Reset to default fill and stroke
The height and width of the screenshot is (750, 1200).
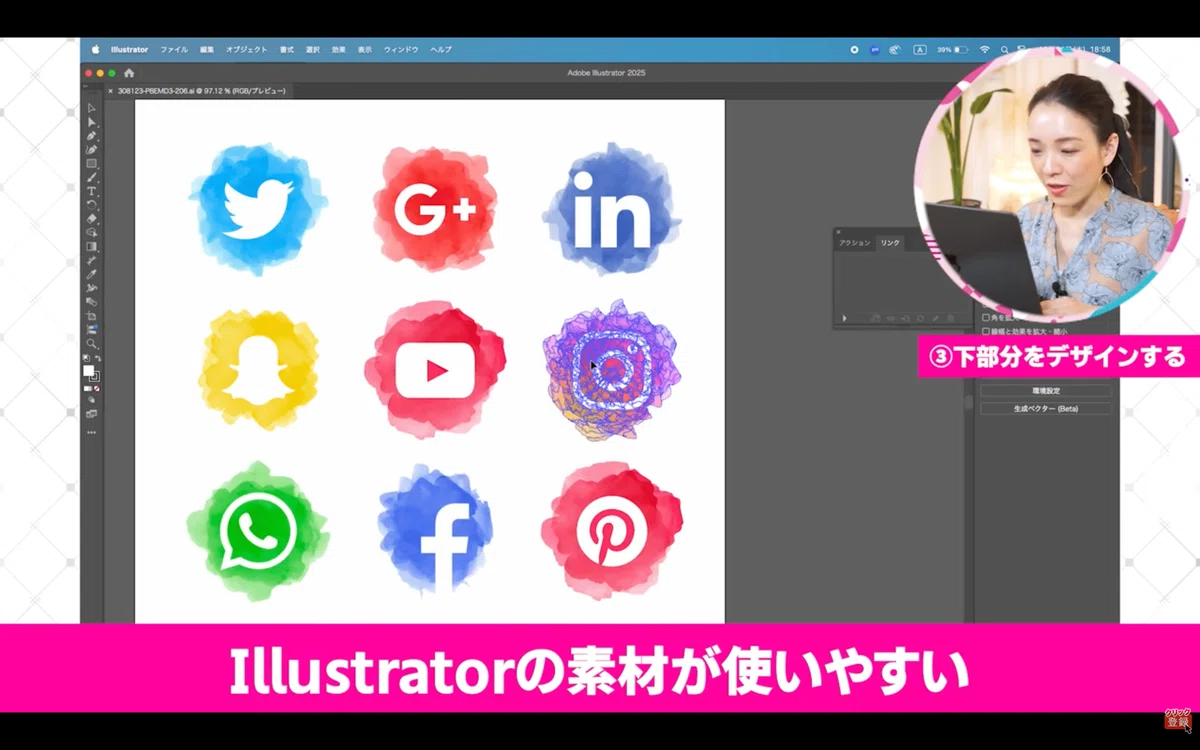pos(86,357)
